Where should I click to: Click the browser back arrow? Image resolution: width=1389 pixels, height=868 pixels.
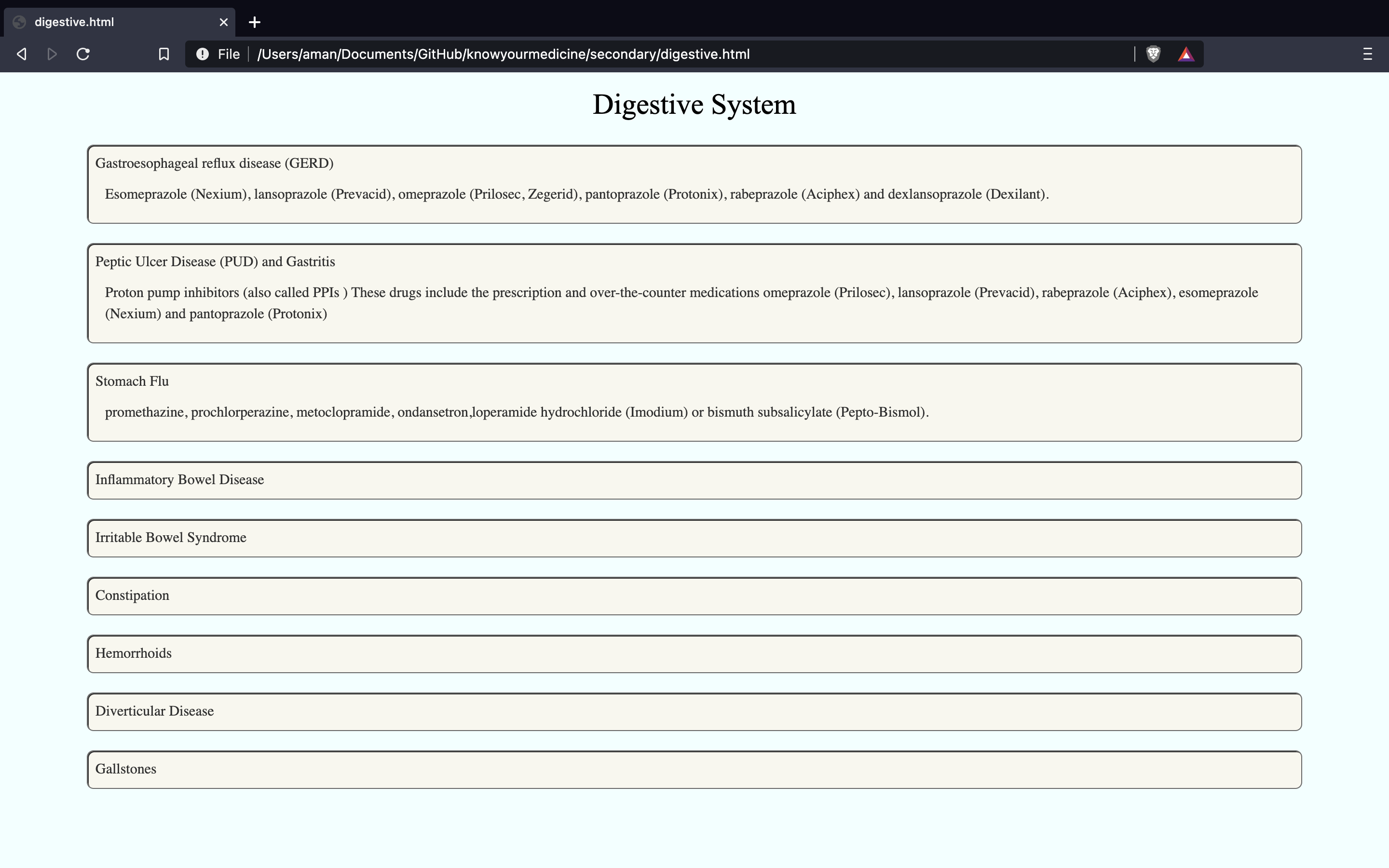pos(22,54)
